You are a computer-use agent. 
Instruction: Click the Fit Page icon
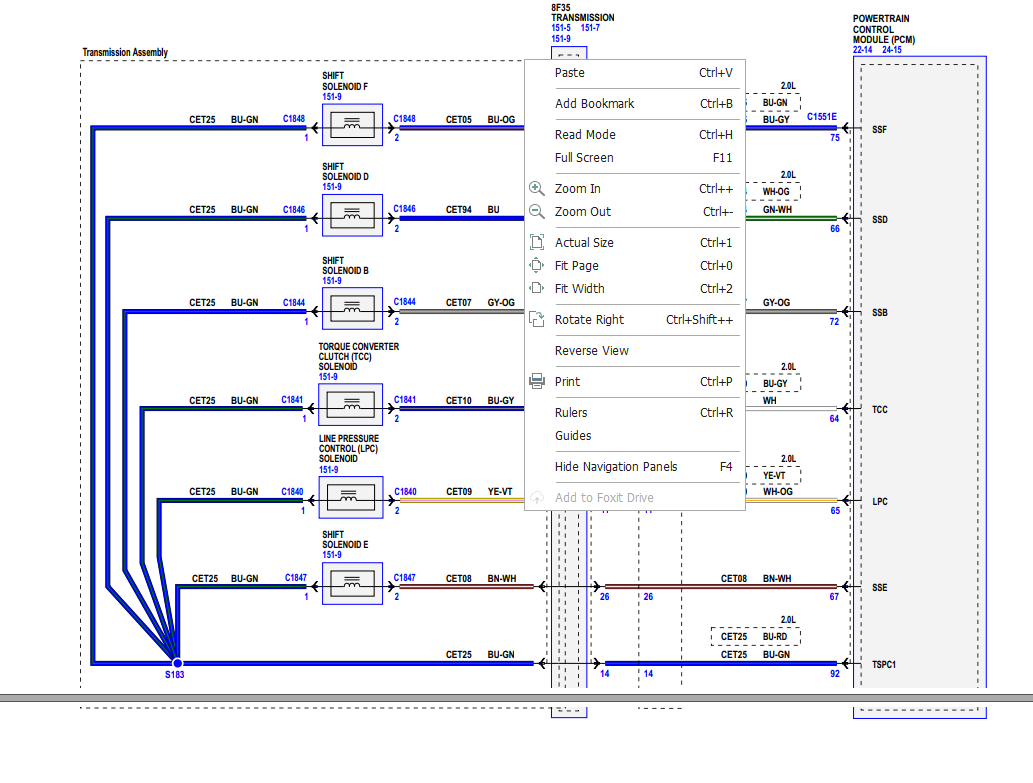pos(539,265)
